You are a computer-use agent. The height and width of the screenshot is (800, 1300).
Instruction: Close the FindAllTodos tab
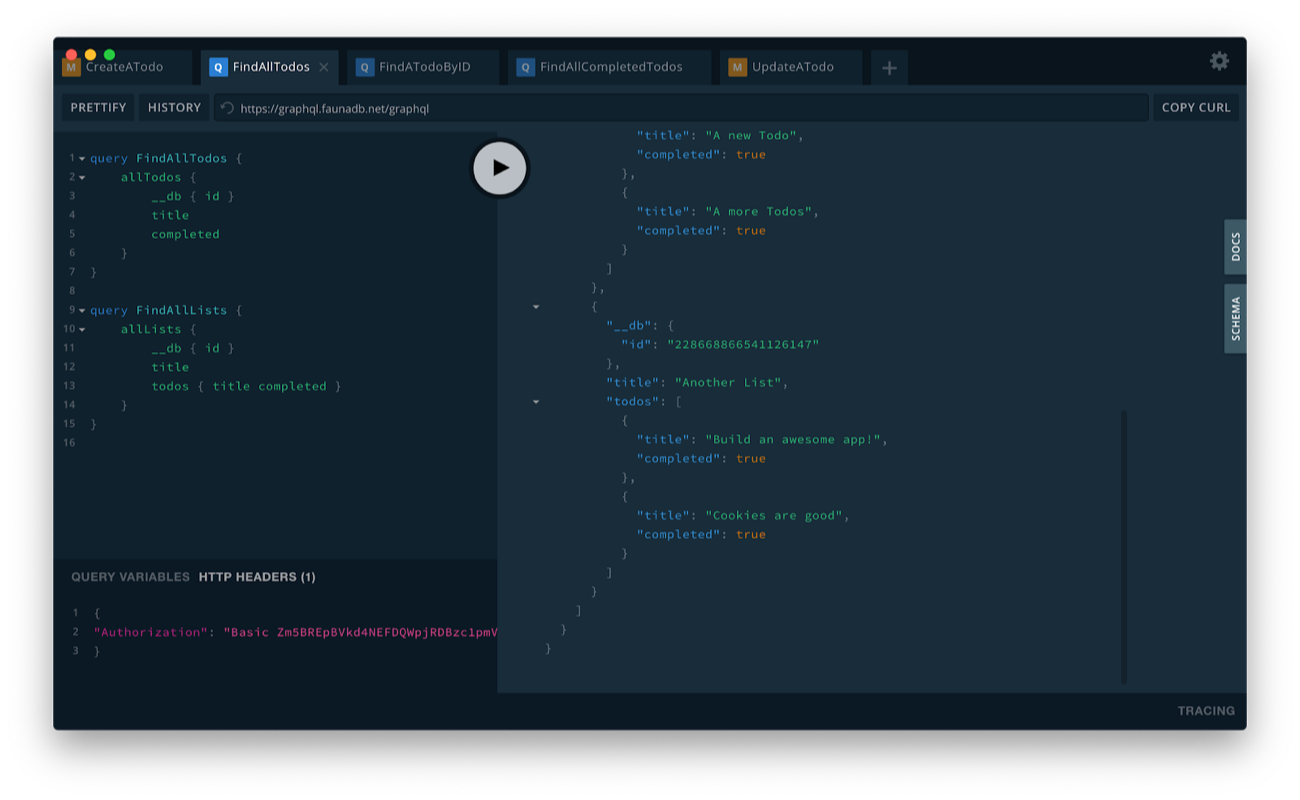(x=323, y=67)
